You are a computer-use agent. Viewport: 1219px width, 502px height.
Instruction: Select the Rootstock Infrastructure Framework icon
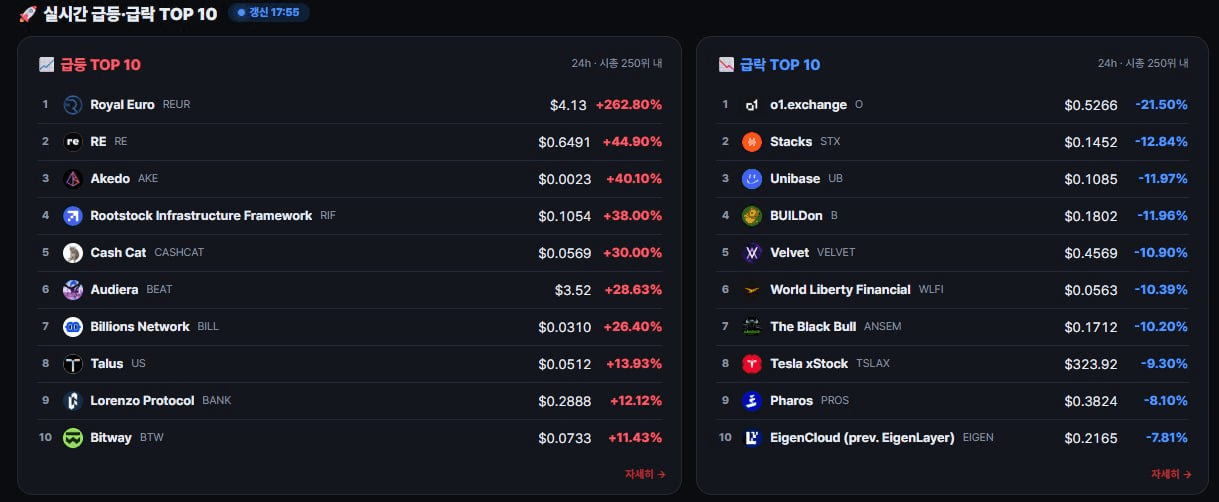(73, 216)
